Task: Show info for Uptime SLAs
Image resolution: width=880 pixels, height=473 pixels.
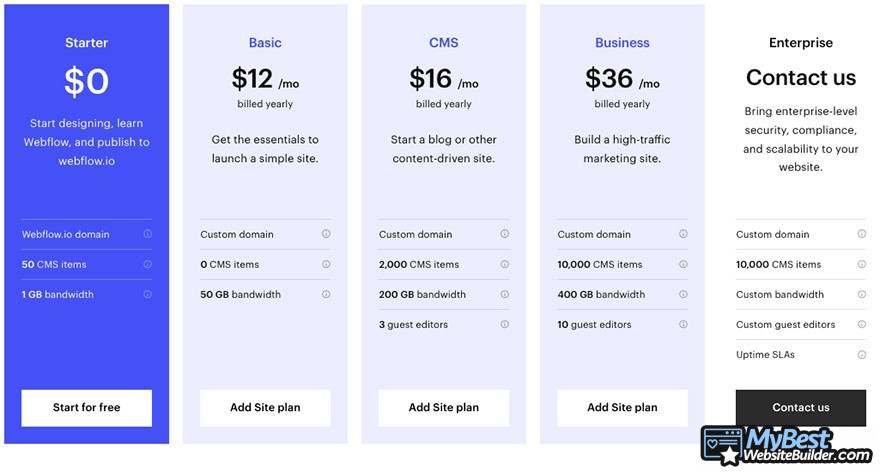Action: [861, 355]
